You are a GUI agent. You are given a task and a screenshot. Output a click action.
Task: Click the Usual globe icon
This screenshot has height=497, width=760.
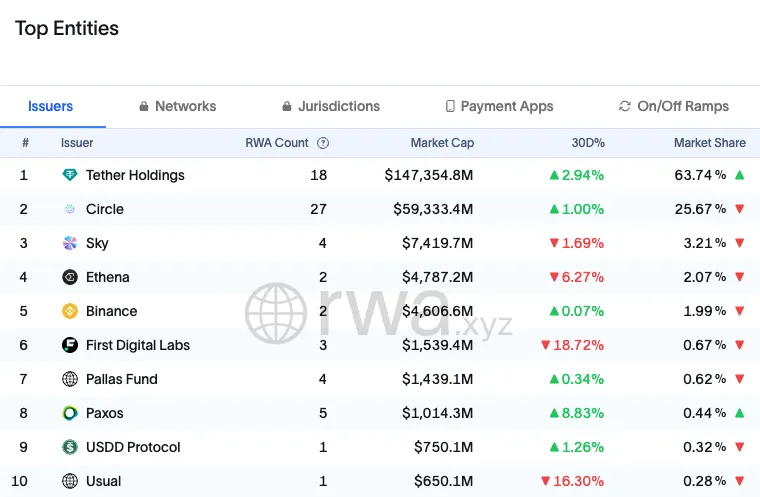tap(70, 481)
